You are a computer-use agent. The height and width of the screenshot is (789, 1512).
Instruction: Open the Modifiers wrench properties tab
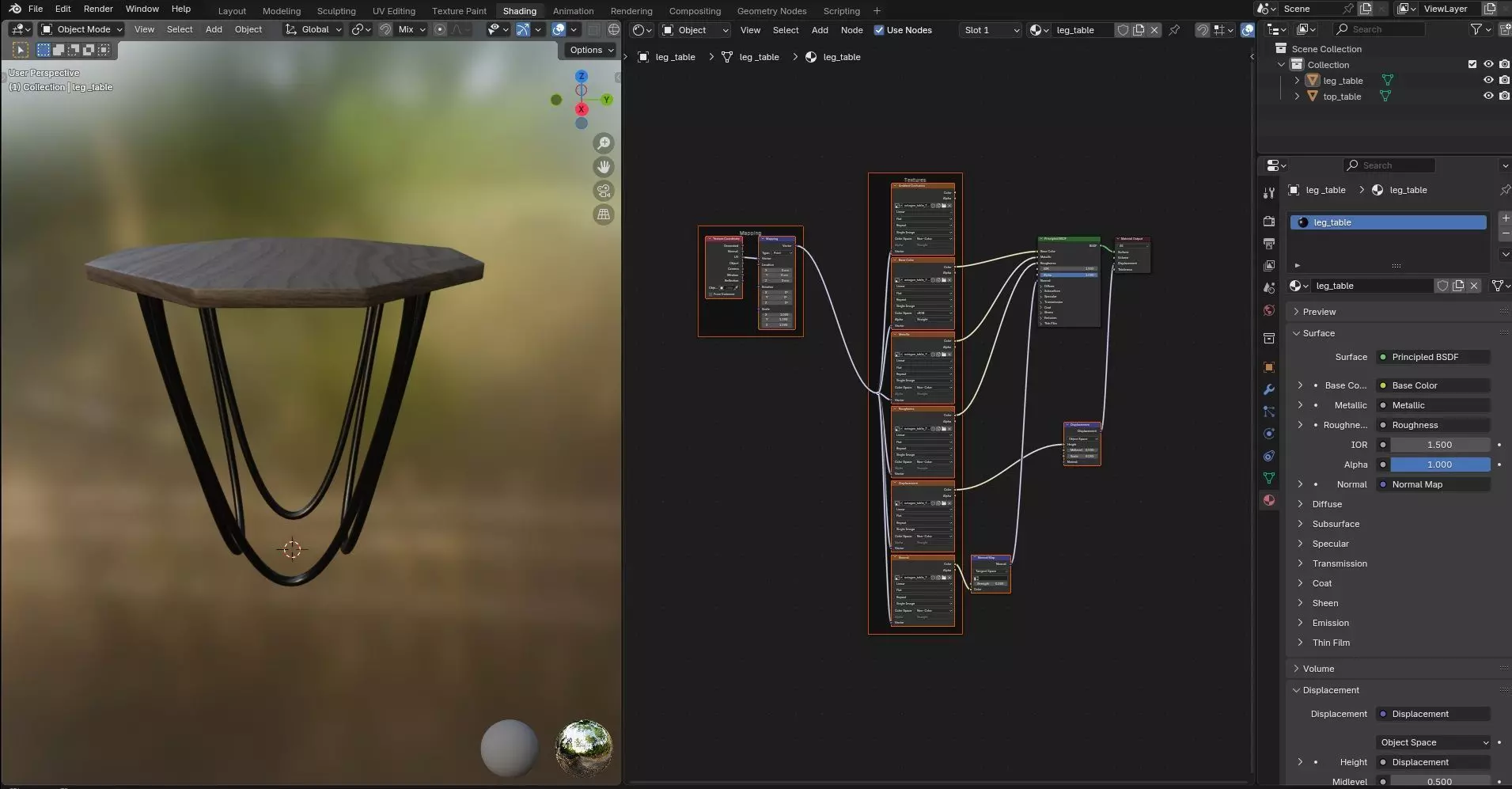(1269, 389)
